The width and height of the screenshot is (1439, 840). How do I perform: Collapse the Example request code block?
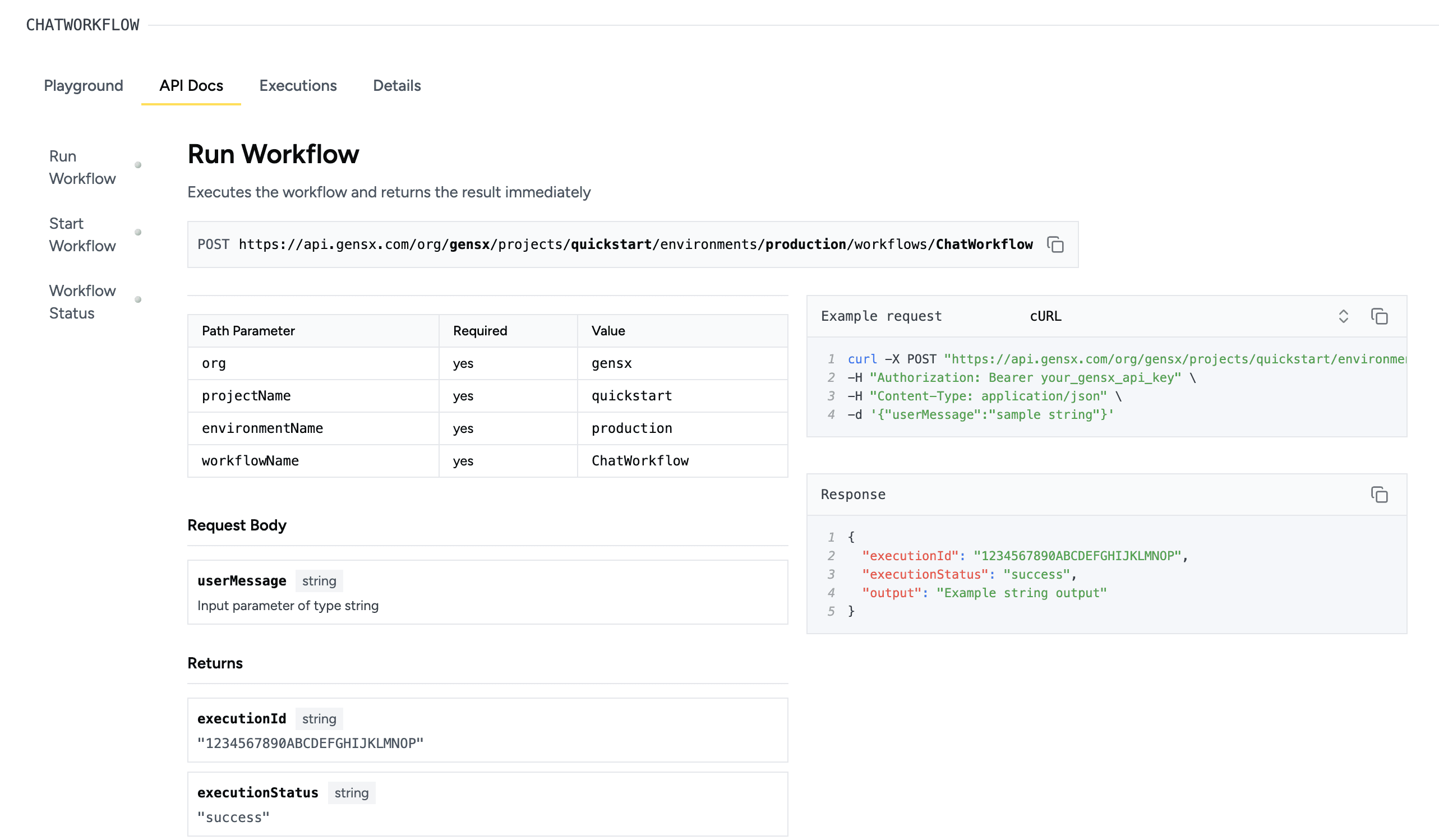[1343, 316]
